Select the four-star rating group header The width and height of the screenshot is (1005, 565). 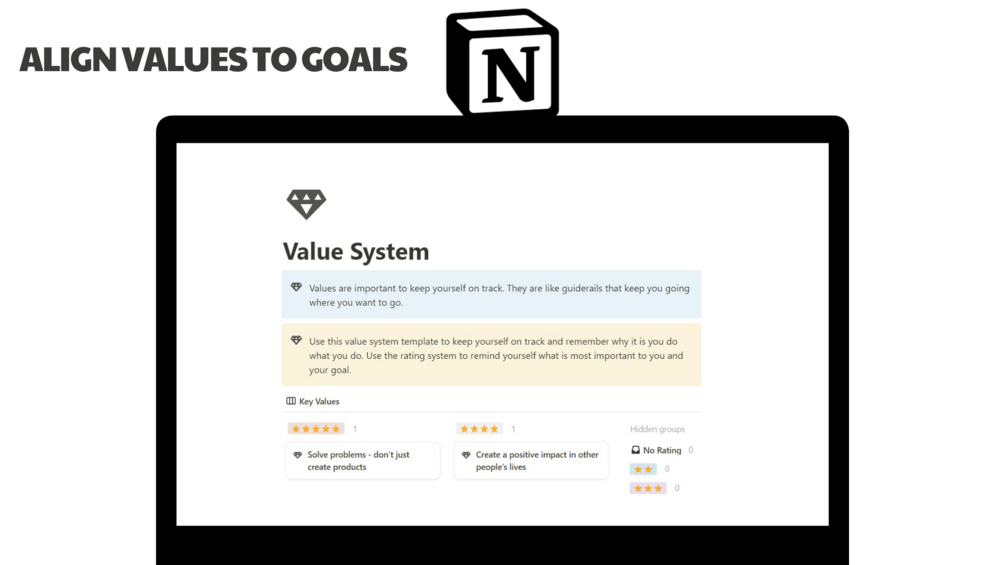(479, 429)
